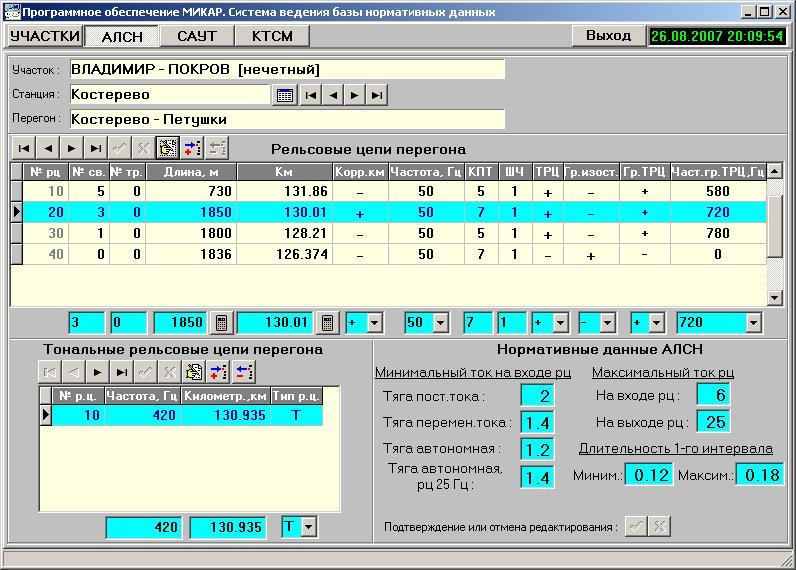Expand the 720 boundary frequency dropdown
796x570 pixels.
click(753, 323)
